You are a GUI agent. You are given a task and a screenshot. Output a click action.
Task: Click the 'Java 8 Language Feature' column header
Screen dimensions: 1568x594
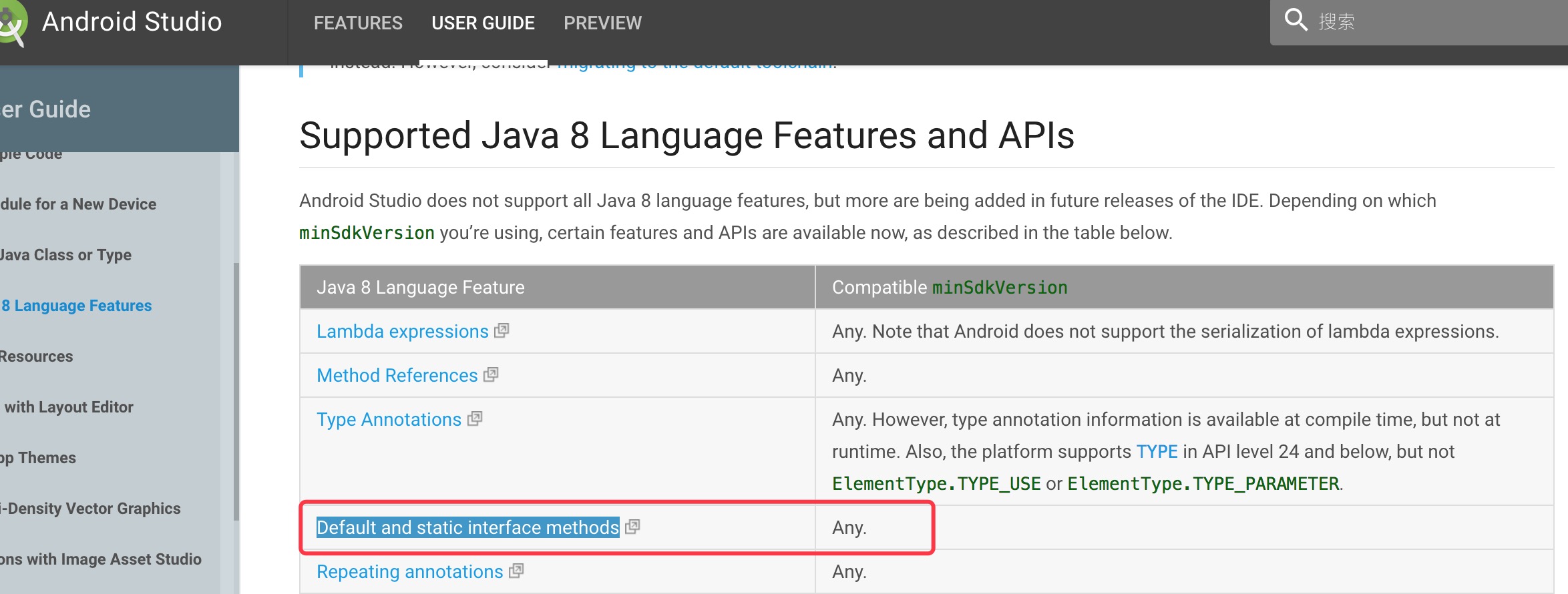(421, 288)
